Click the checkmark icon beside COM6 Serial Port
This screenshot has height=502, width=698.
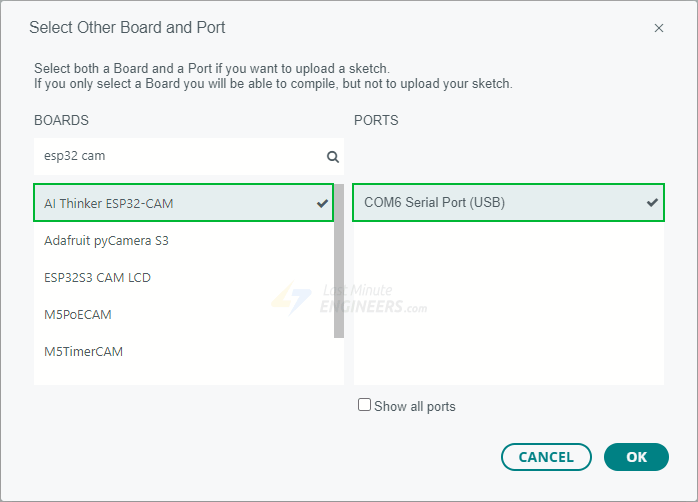coord(652,203)
